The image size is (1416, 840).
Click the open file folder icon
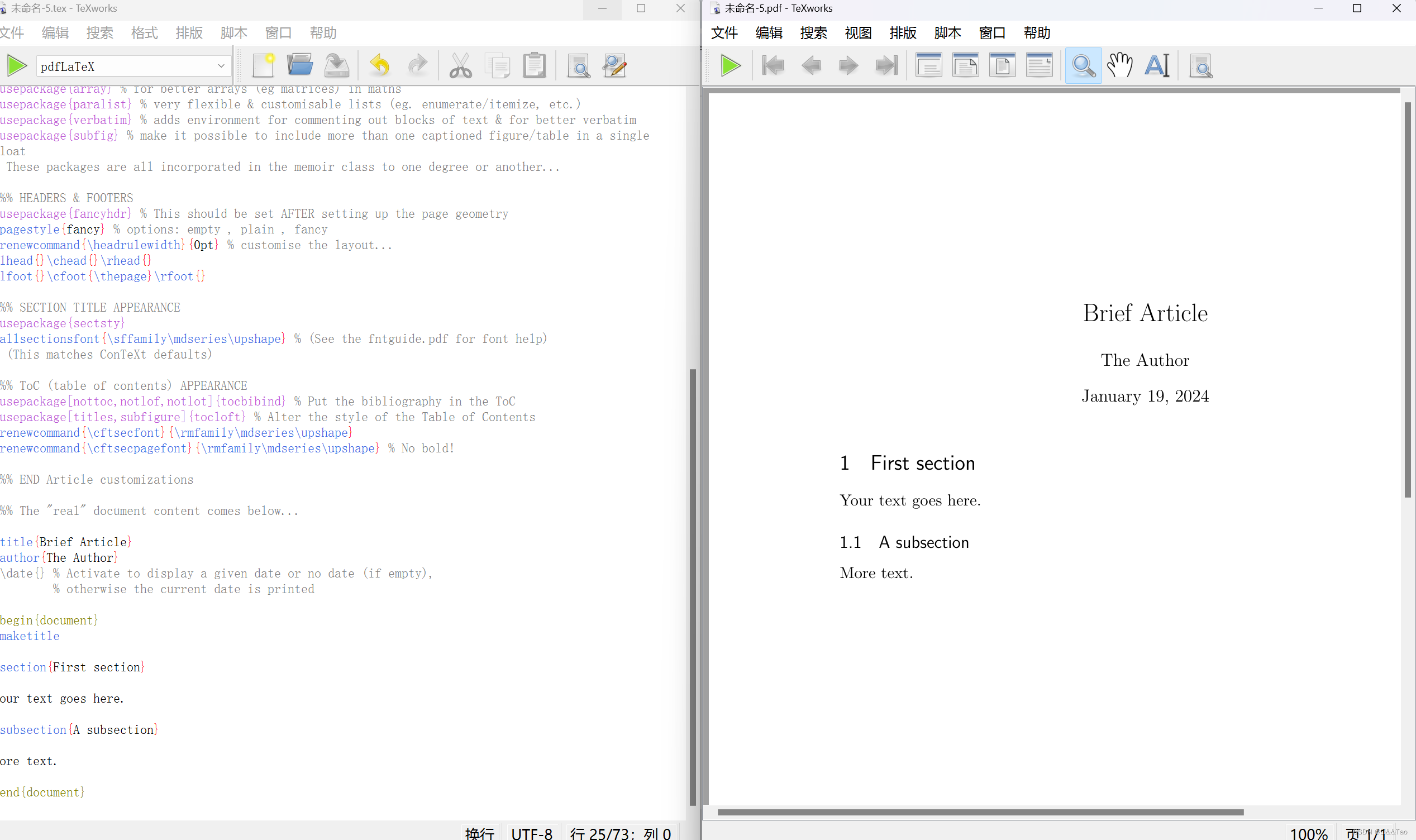click(x=299, y=66)
